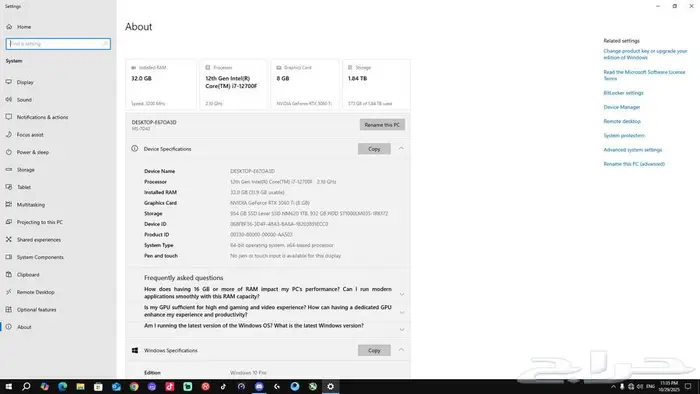Open the TikTok icon on the taskbar
Screen dimensions: 700x394
coord(223,386)
